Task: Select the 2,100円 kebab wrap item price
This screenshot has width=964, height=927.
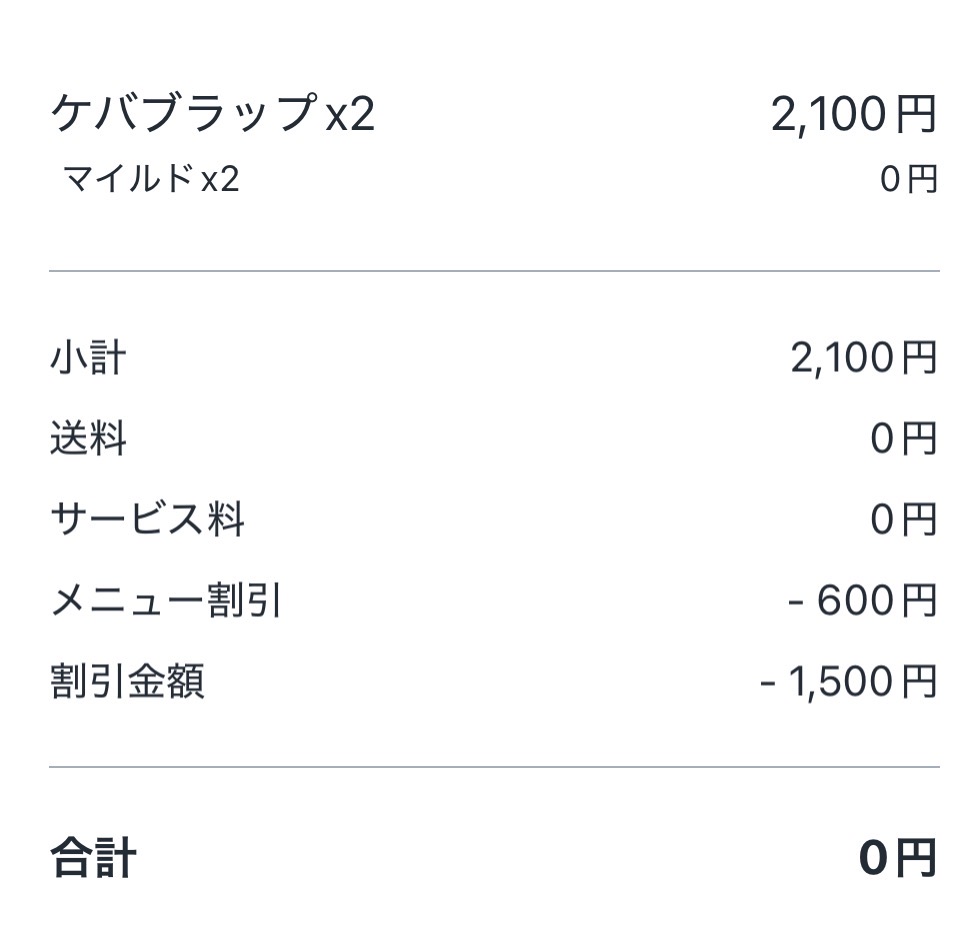Action: point(853,115)
